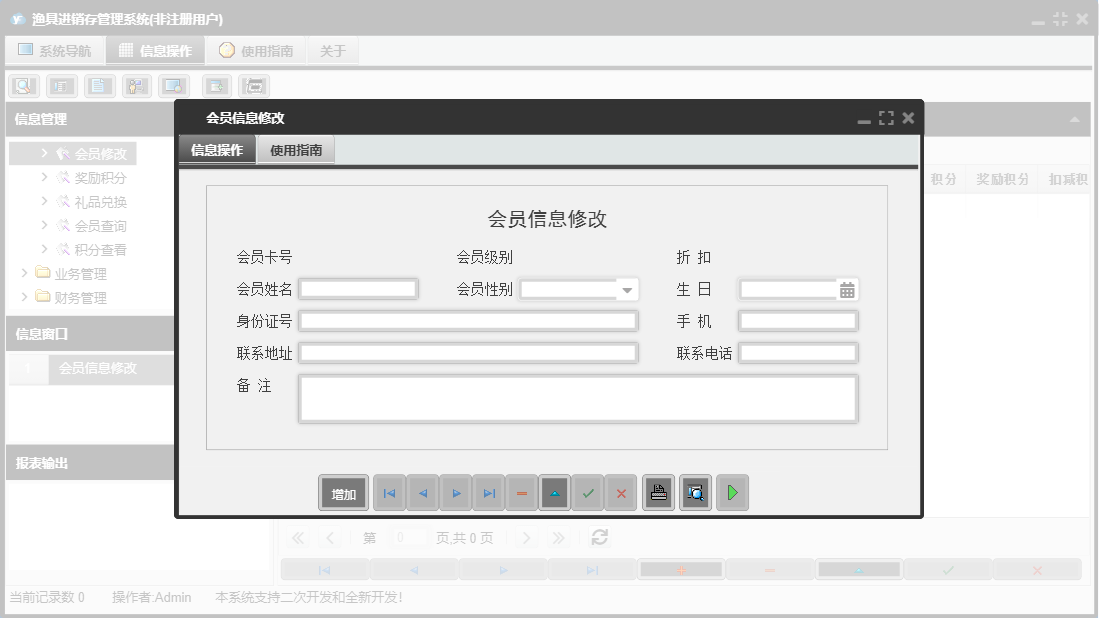Open the 生日 date picker
This screenshot has height=618, width=1099.
point(849,289)
